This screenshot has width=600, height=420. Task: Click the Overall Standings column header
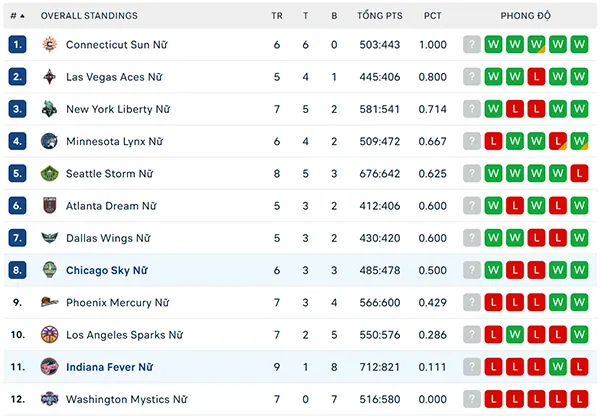89,16
